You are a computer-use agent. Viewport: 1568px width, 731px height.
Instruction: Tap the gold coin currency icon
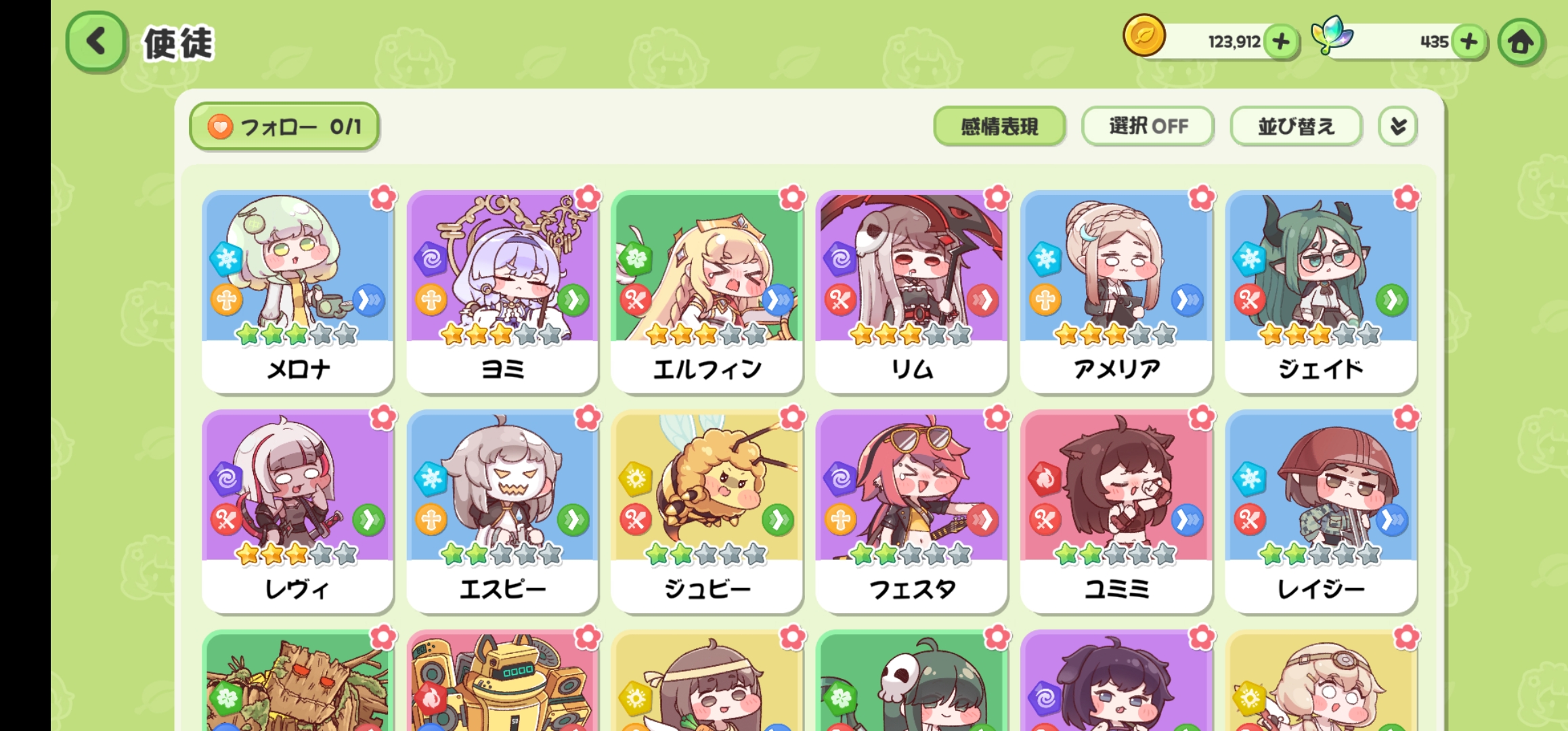[1144, 35]
